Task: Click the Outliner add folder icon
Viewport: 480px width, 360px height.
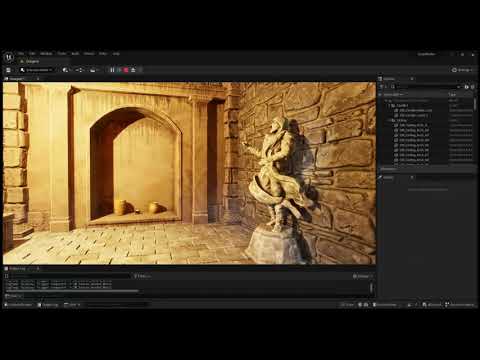Action: (x=467, y=87)
